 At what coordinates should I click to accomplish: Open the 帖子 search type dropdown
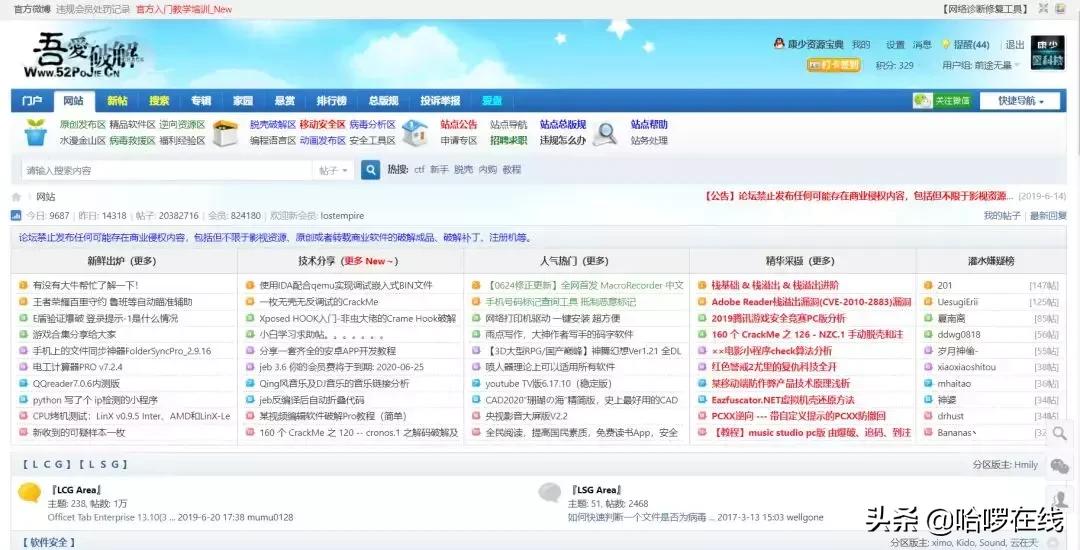(334, 170)
